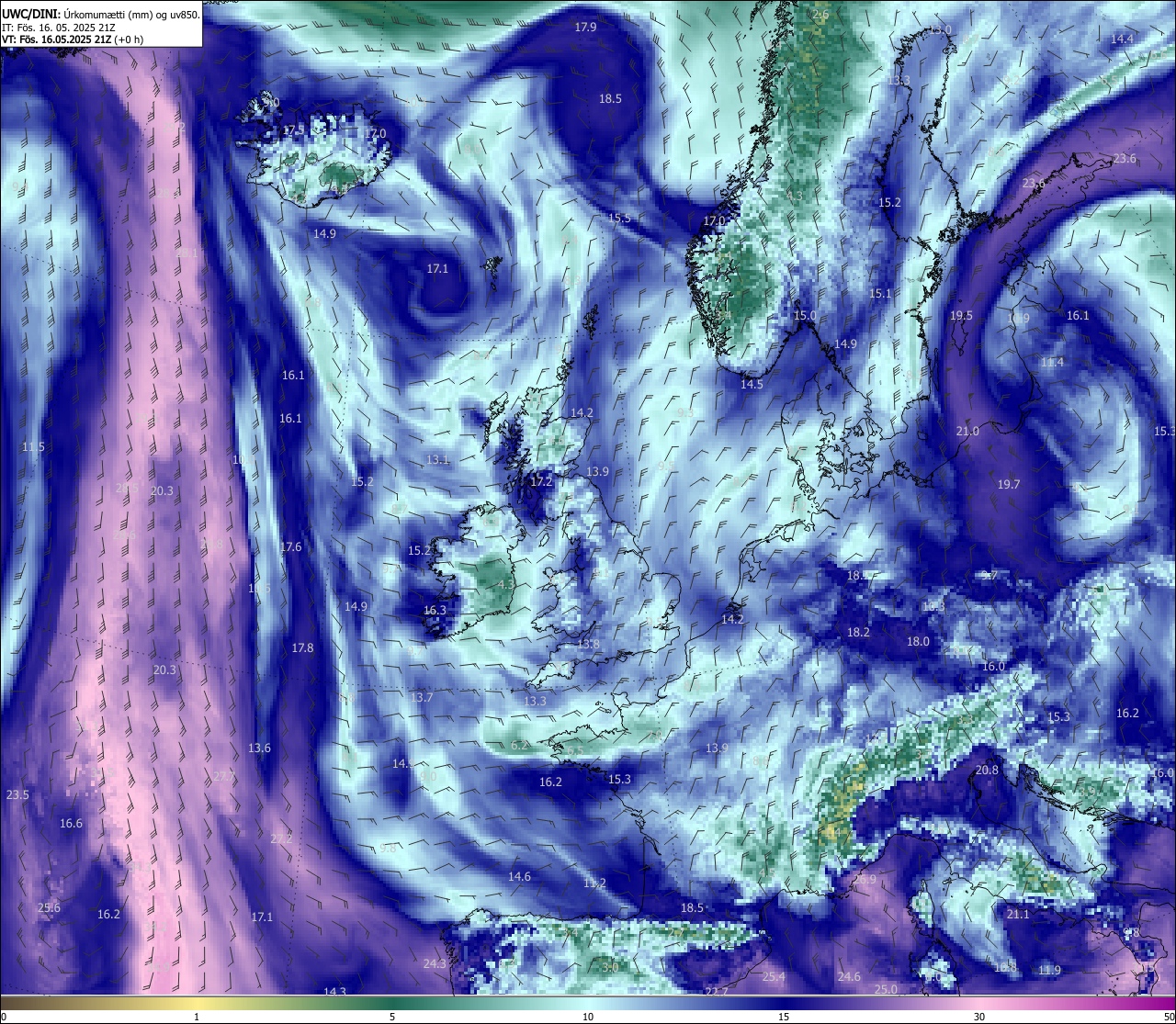1176x1024 pixels.
Task: Click the 'IT: Fös. 16. 05. 2025 21Z' line
Action: pyautogui.click(x=59, y=28)
